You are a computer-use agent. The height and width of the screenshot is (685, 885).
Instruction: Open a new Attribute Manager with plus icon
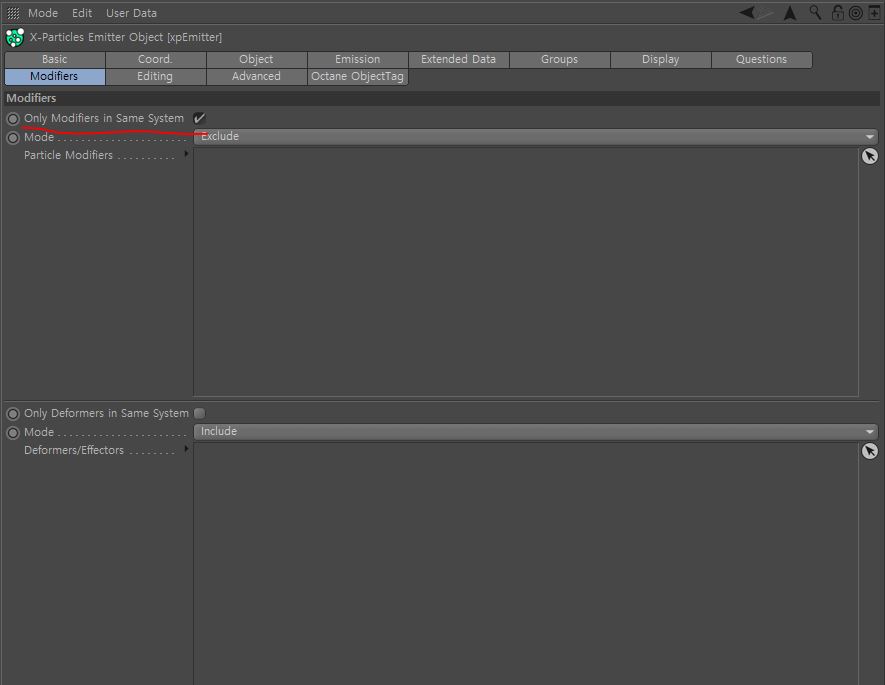874,12
